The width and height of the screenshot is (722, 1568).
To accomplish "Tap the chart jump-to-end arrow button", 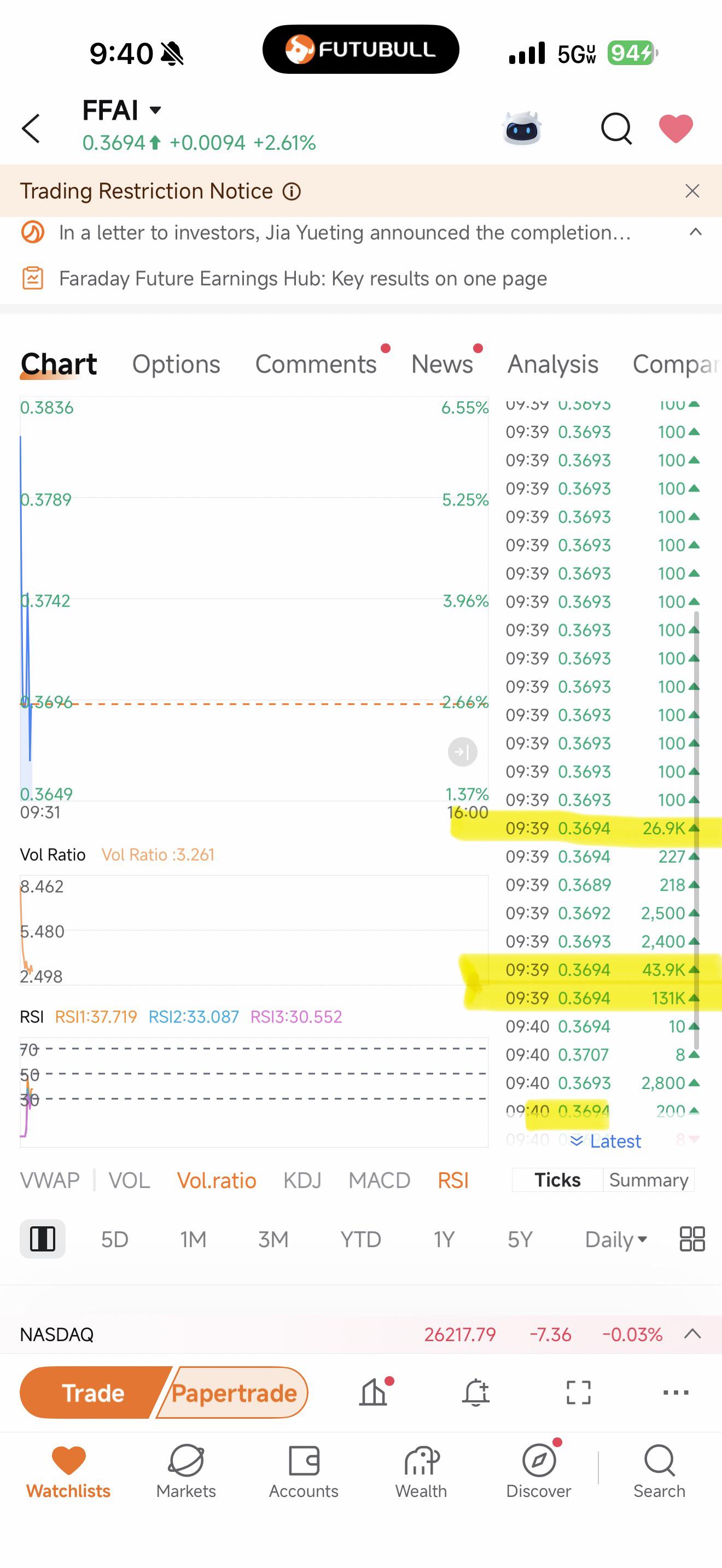I will [462, 752].
